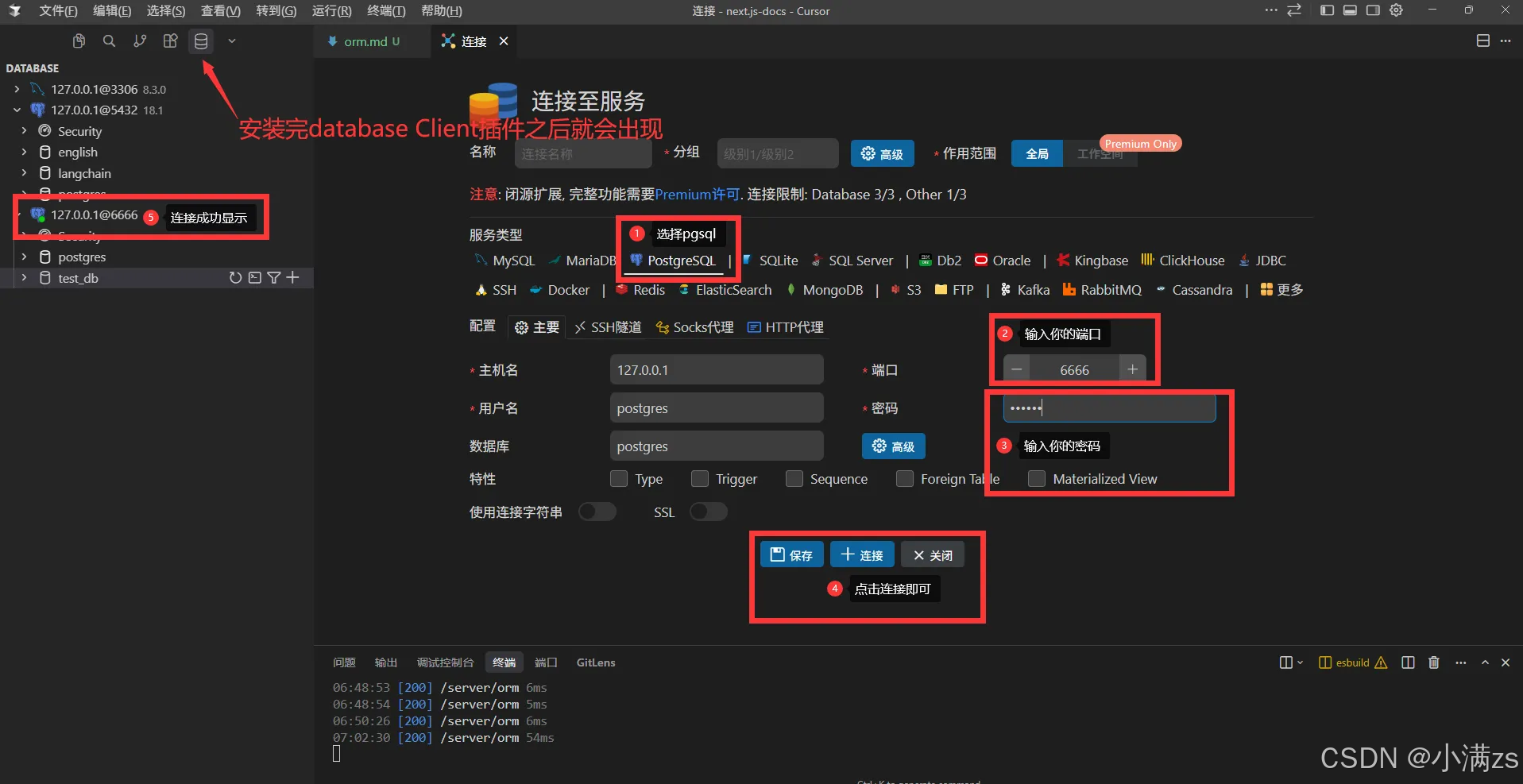Select MongoDB service type
Screen dimensions: 1523x784
click(825, 290)
